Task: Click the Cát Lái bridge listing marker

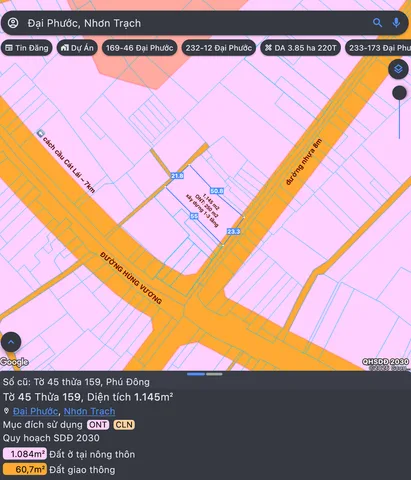Action: click(x=40, y=133)
